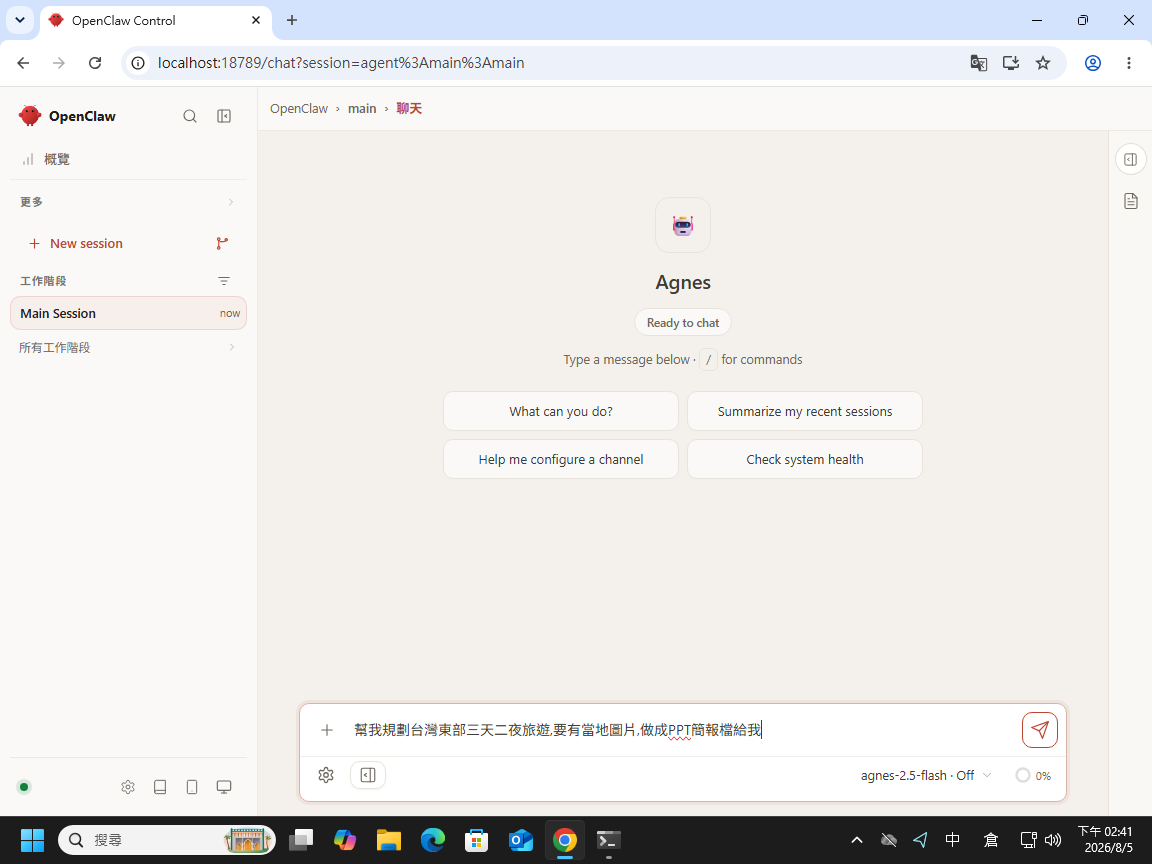This screenshot has height=864, width=1152.
Task: Click the Agnes robot avatar
Action: pos(683,225)
